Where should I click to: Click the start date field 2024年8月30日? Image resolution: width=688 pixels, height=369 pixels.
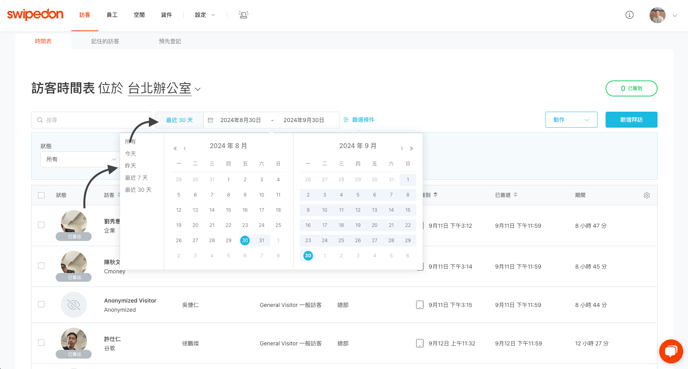click(240, 120)
